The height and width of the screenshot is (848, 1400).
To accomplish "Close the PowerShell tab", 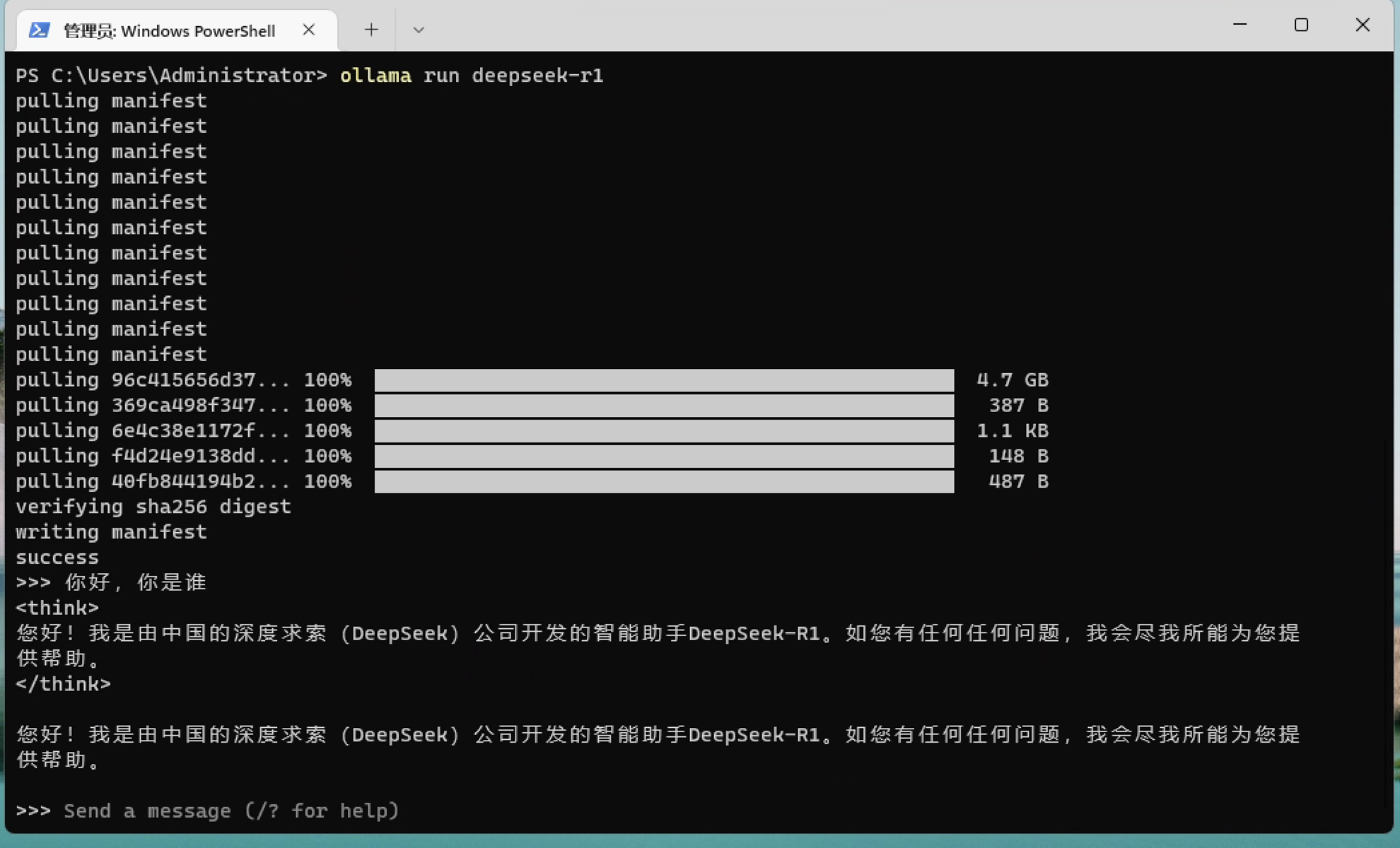I will tap(309, 30).
